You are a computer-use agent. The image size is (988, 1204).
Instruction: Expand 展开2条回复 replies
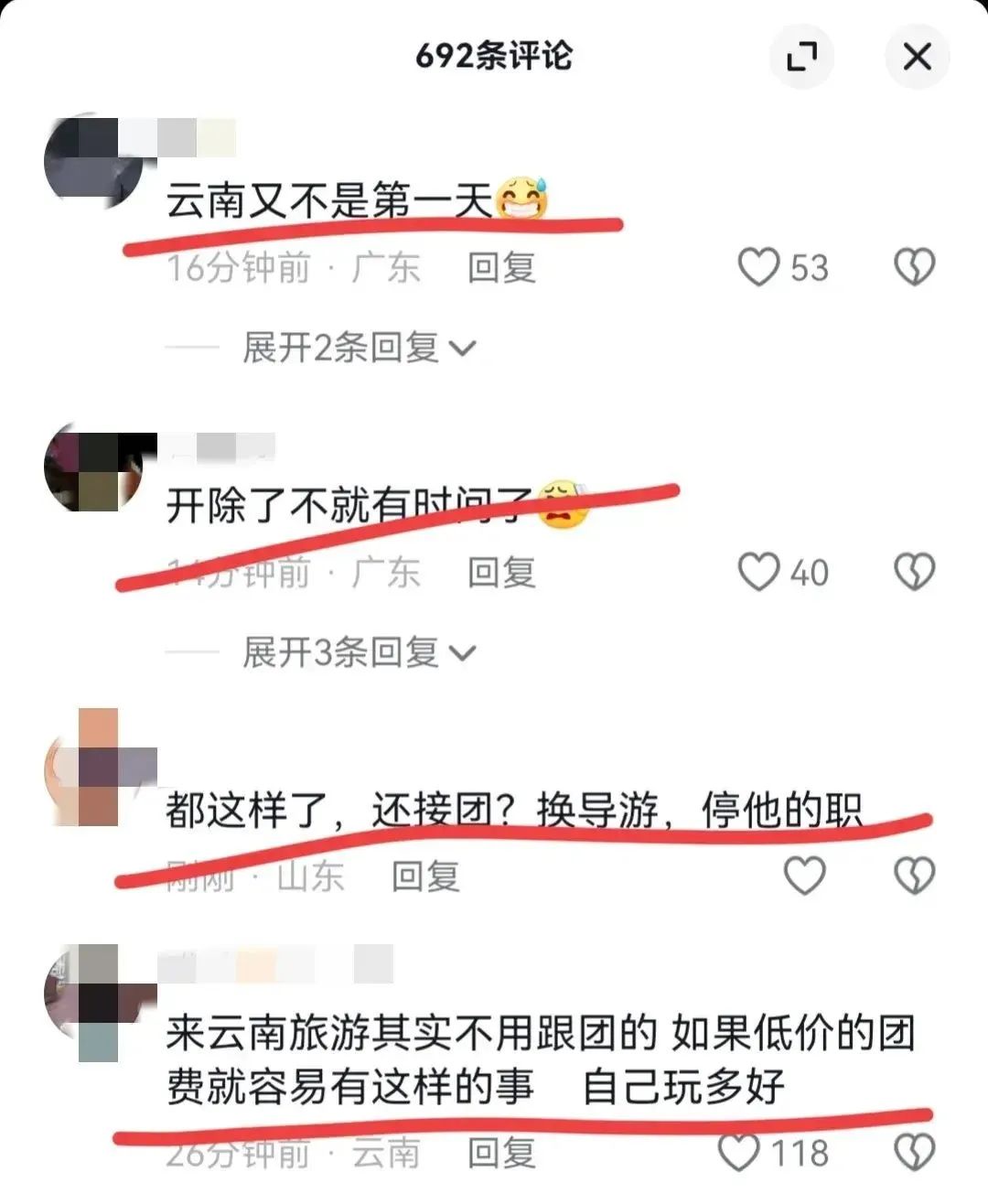(x=358, y=348)
